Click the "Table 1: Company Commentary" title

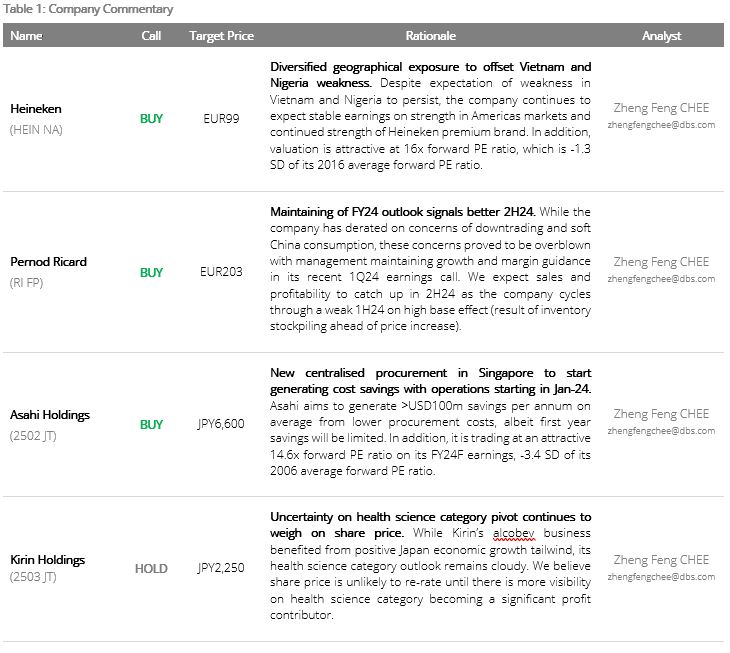87,10
